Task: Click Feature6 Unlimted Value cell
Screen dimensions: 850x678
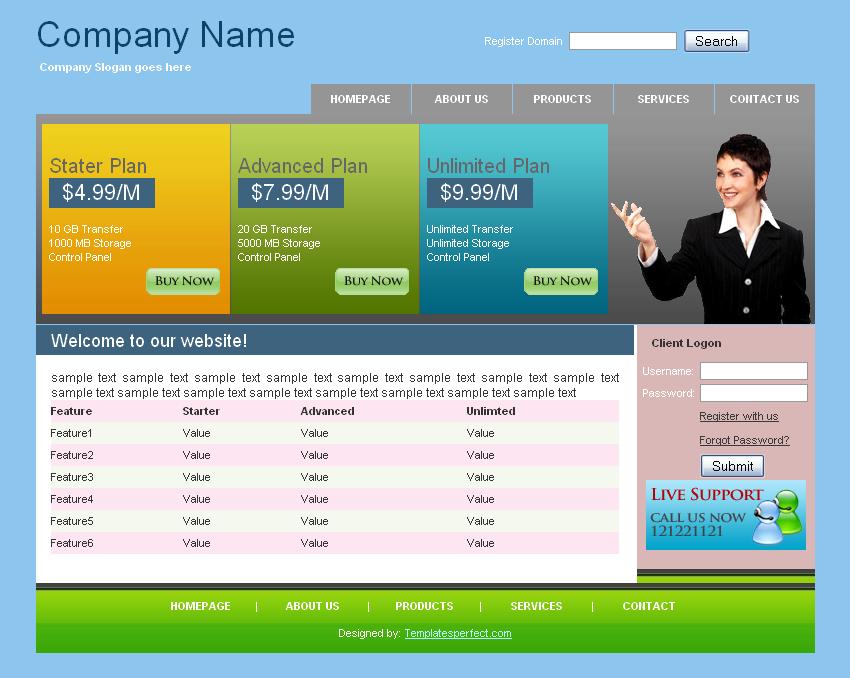Action: click(x=480, y=543)
